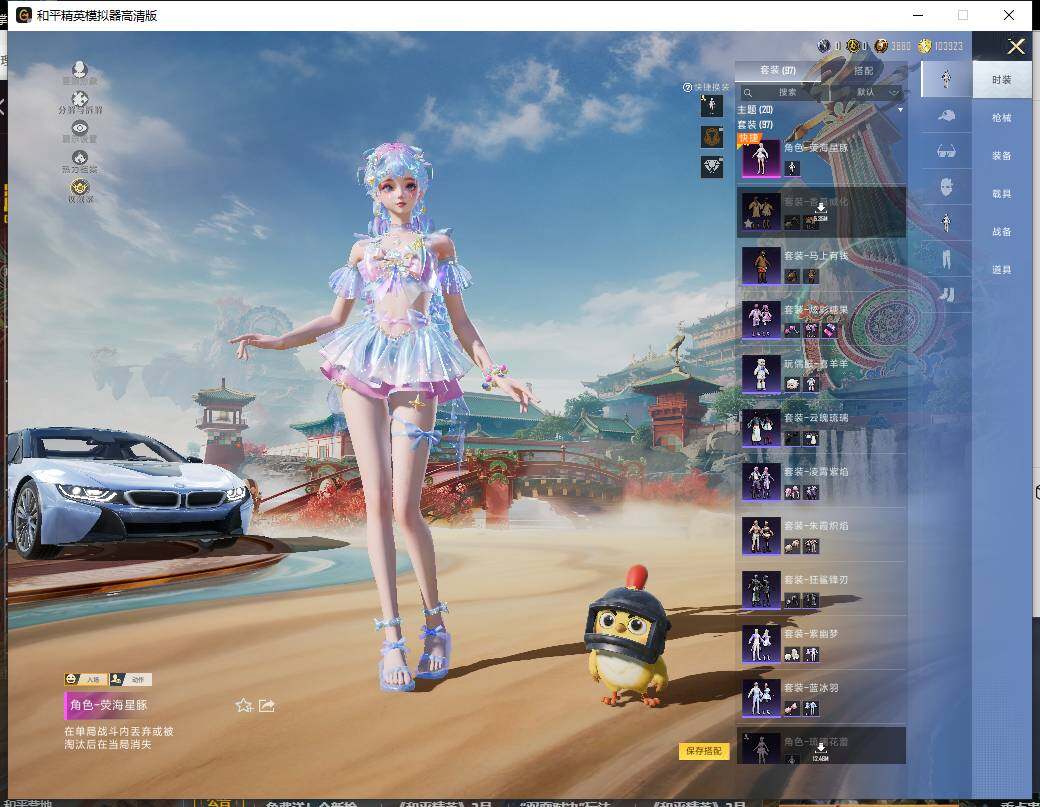Toggle the 显示设置 eye icon

pos(80,128)
